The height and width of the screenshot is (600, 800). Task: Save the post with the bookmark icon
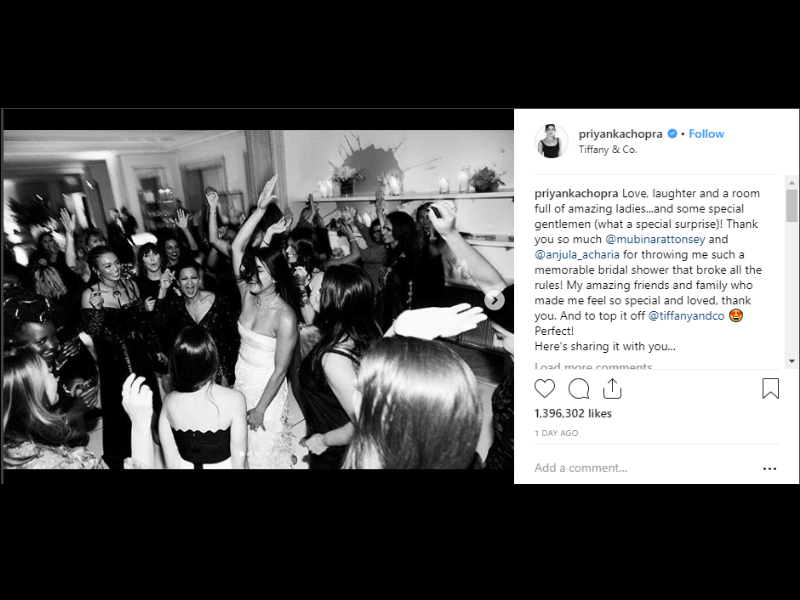[x=770, y=388]
